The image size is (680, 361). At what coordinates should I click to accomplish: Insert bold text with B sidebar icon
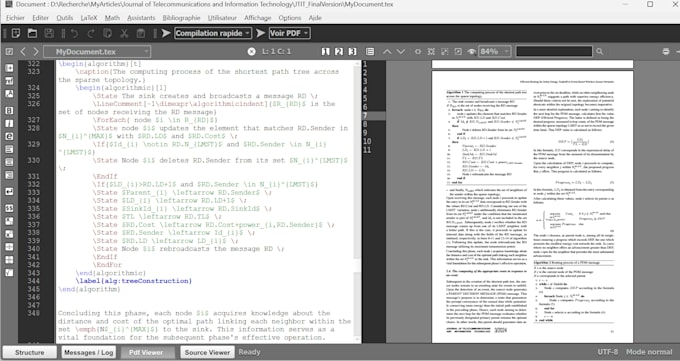(x=9, y=111)
